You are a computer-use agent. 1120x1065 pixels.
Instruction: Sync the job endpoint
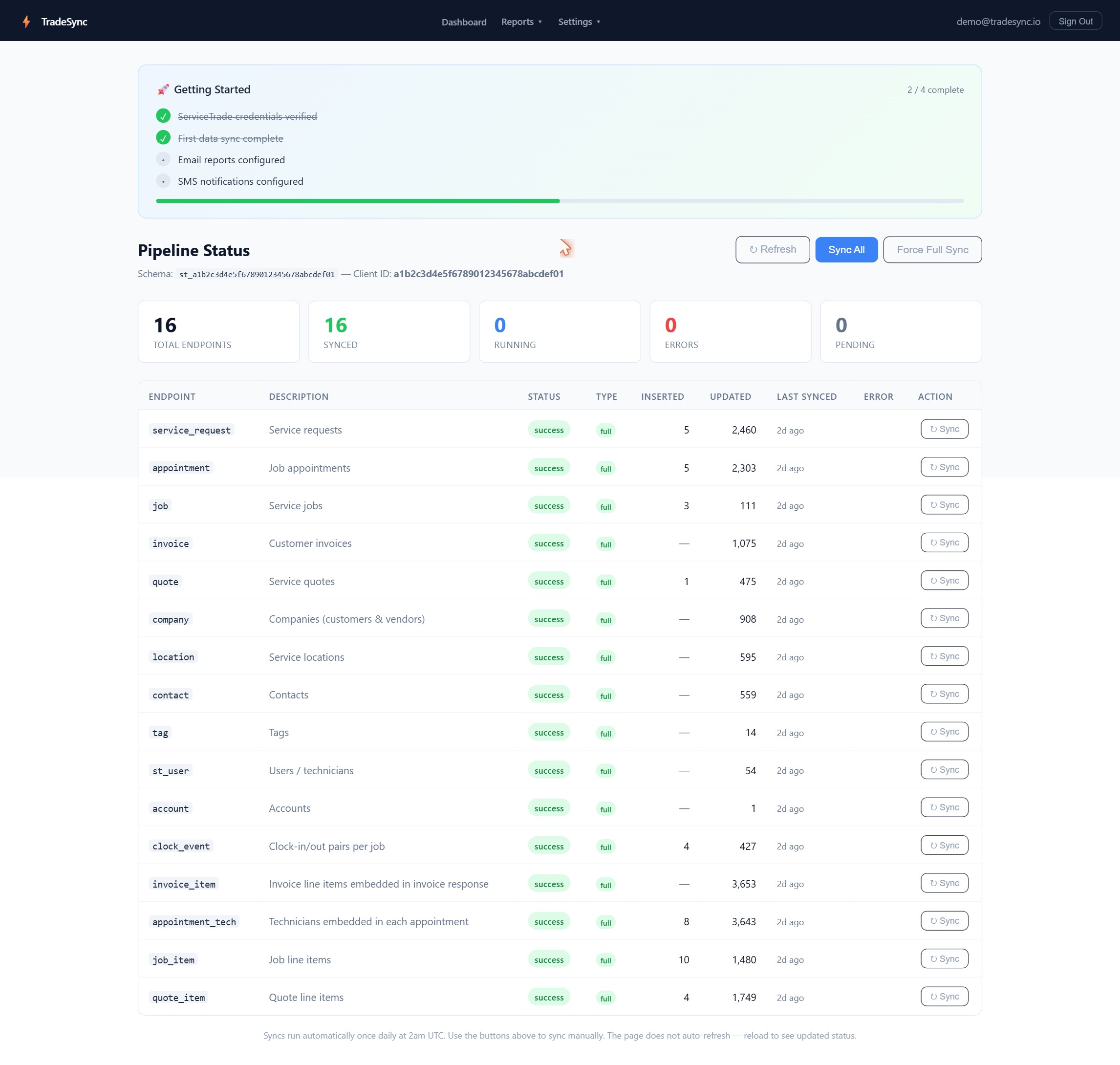944,505
